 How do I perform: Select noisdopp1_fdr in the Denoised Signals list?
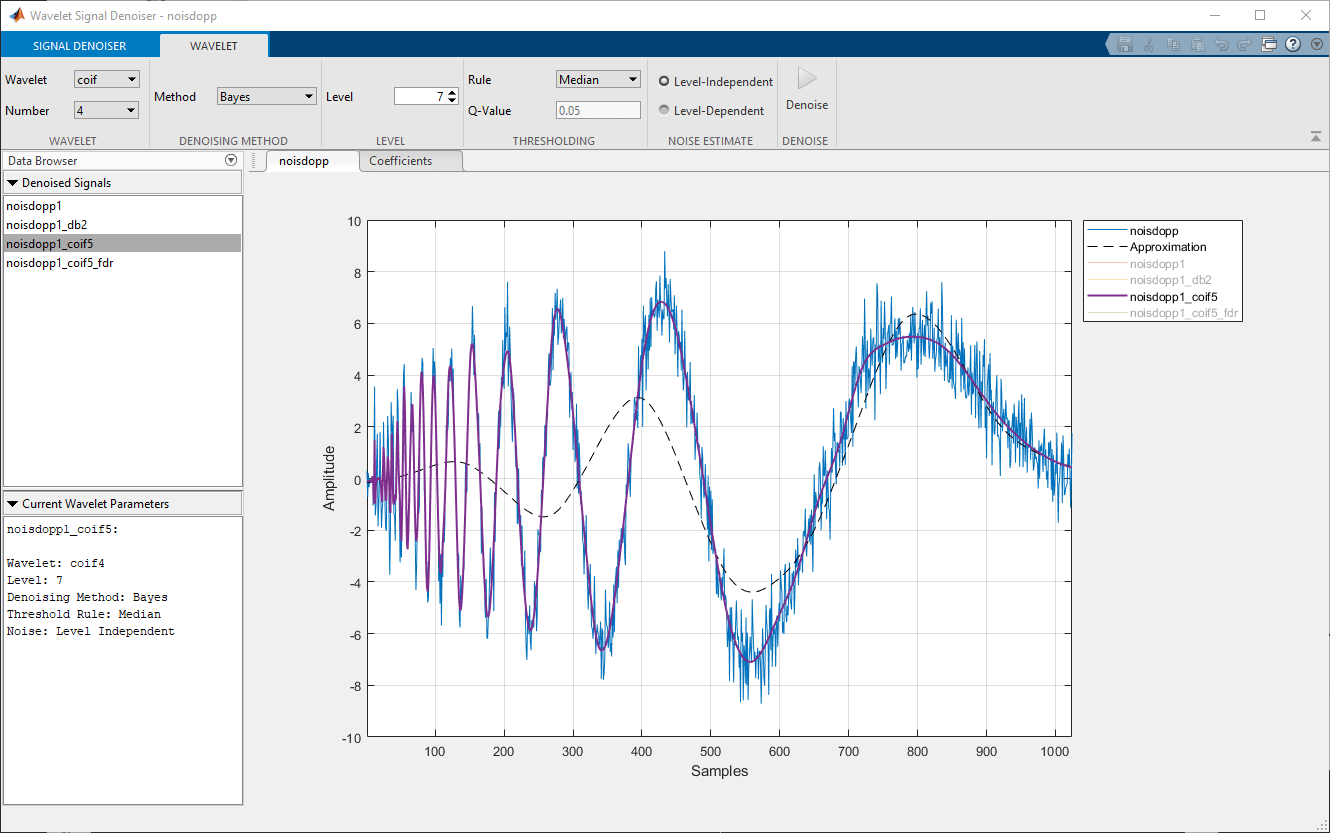click(59, 263)
